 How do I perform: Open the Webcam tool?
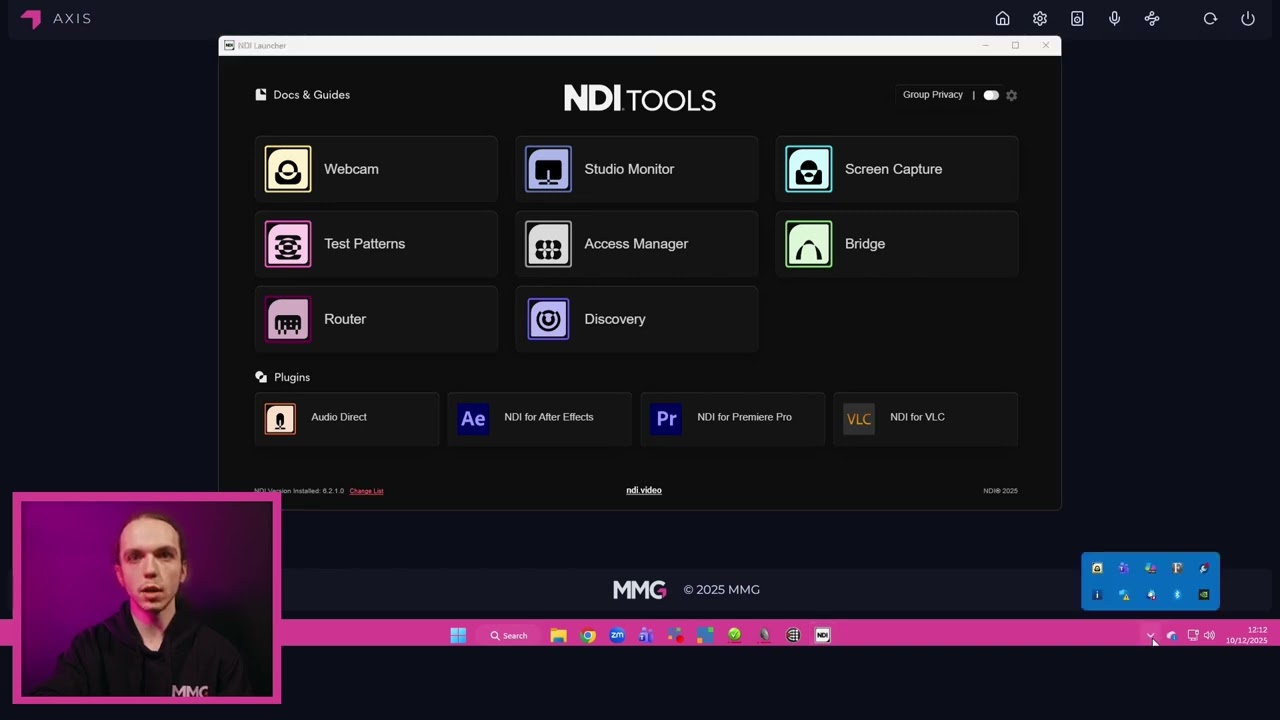pos(376,169)
